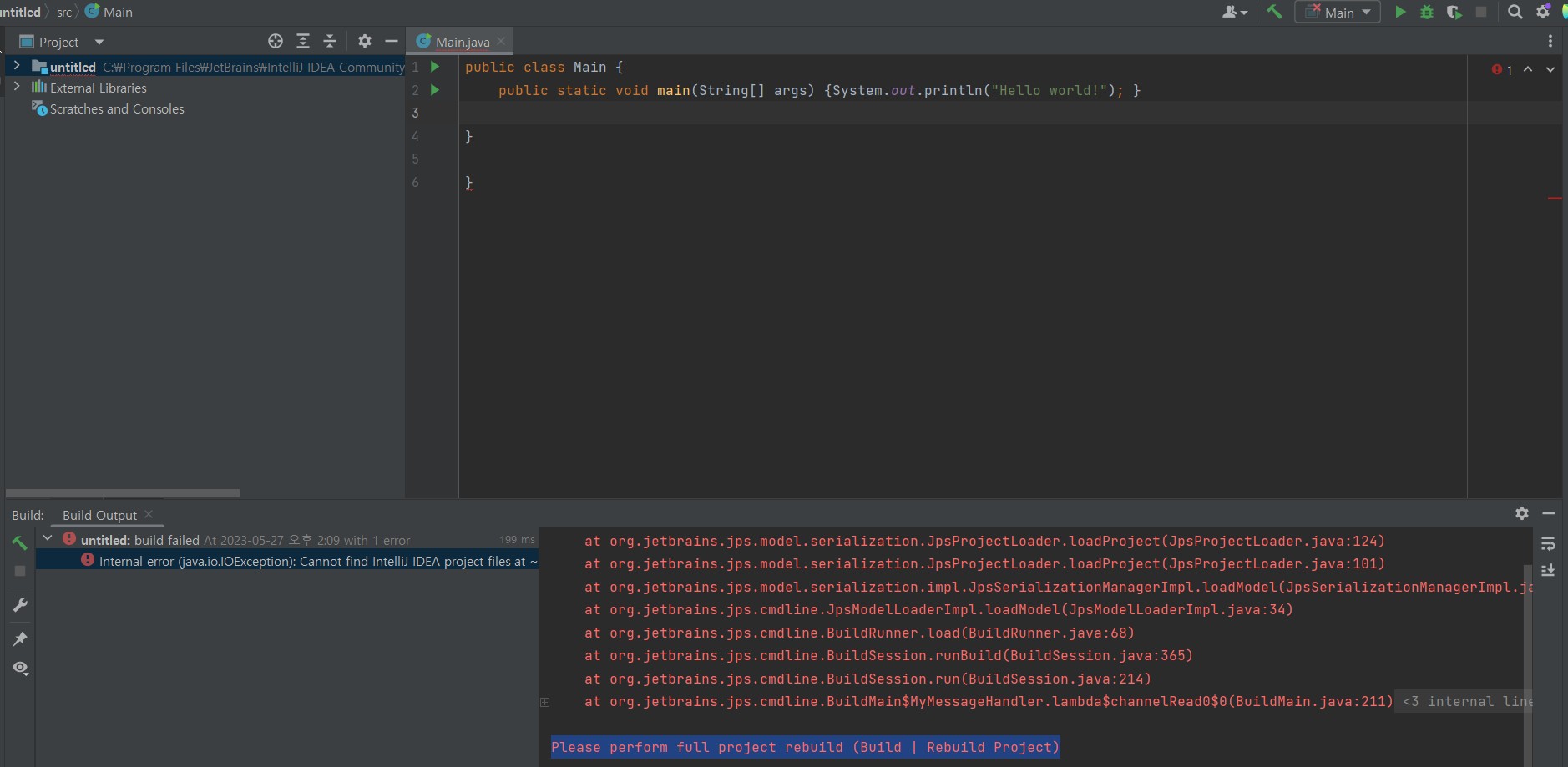
Task: Collapse all in the Project panel
Action: (x=330, y=41)
